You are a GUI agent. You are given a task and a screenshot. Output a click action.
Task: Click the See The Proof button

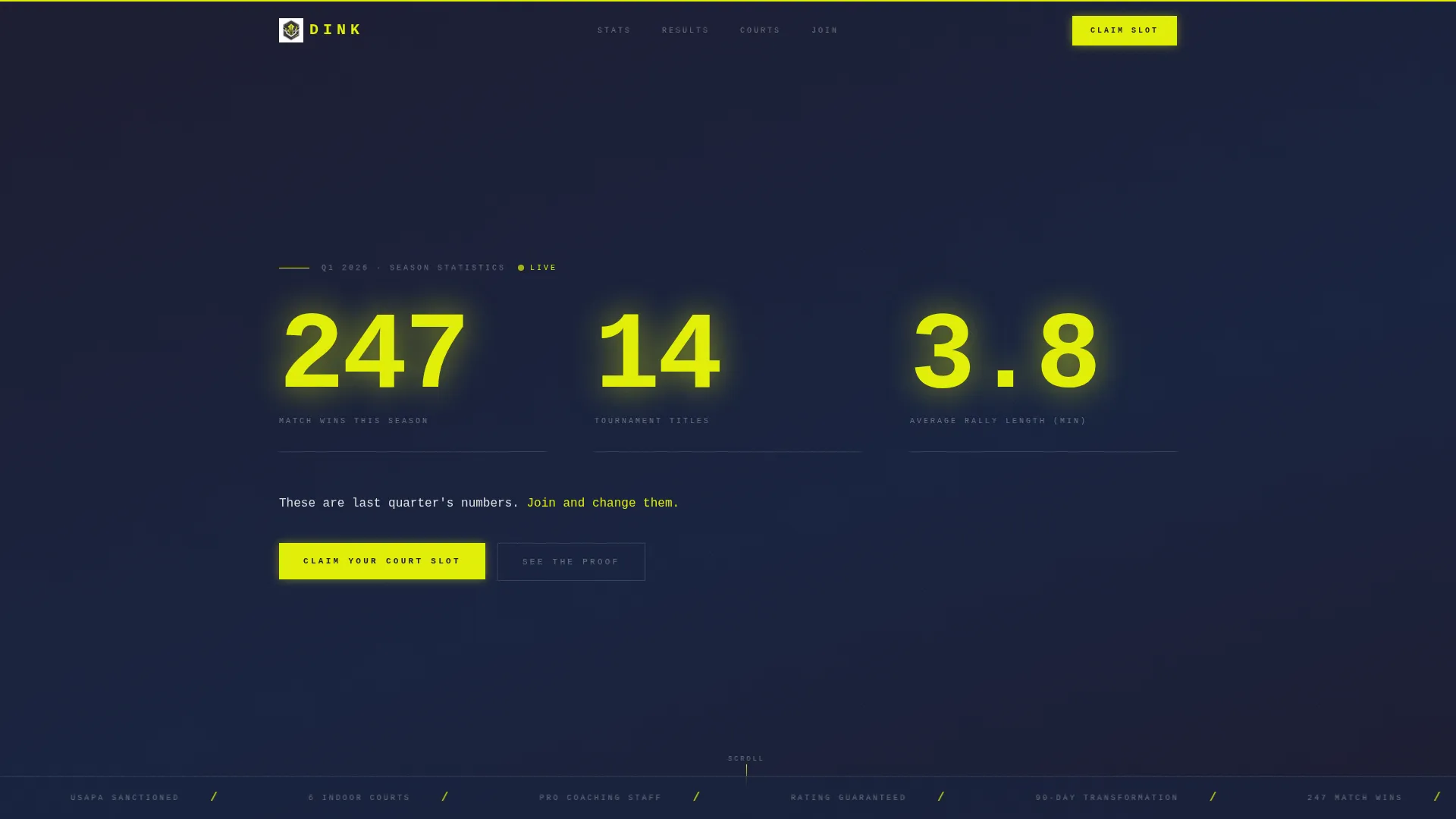click(571, 562)
